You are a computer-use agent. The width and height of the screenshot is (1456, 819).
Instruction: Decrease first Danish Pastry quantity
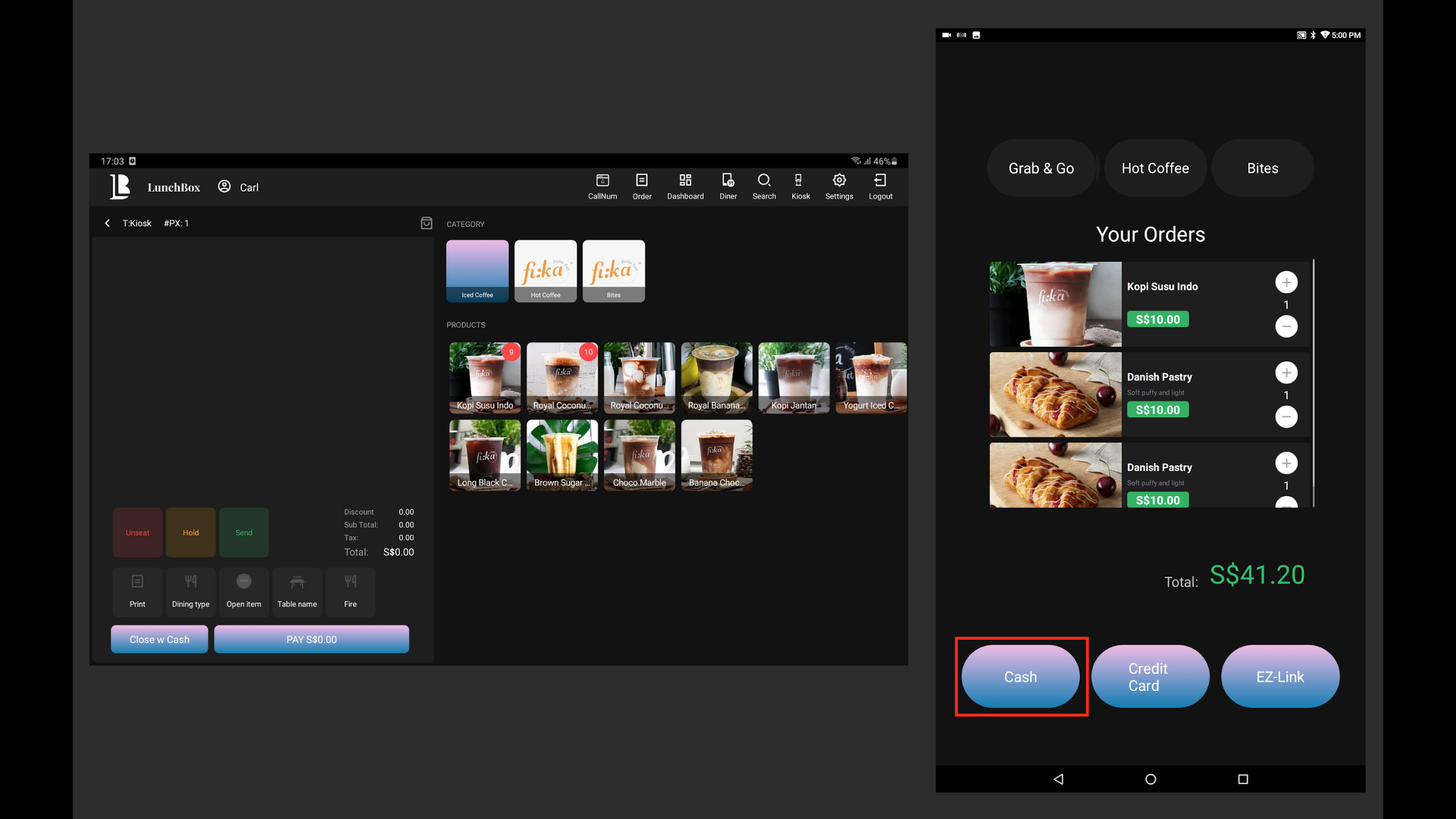coord(1286,417)
